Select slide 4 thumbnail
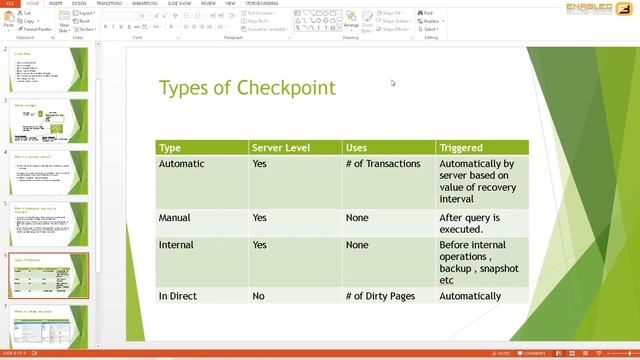Image resolution: width=640 pixels, height=360 pixels. [x=49, y=172]
